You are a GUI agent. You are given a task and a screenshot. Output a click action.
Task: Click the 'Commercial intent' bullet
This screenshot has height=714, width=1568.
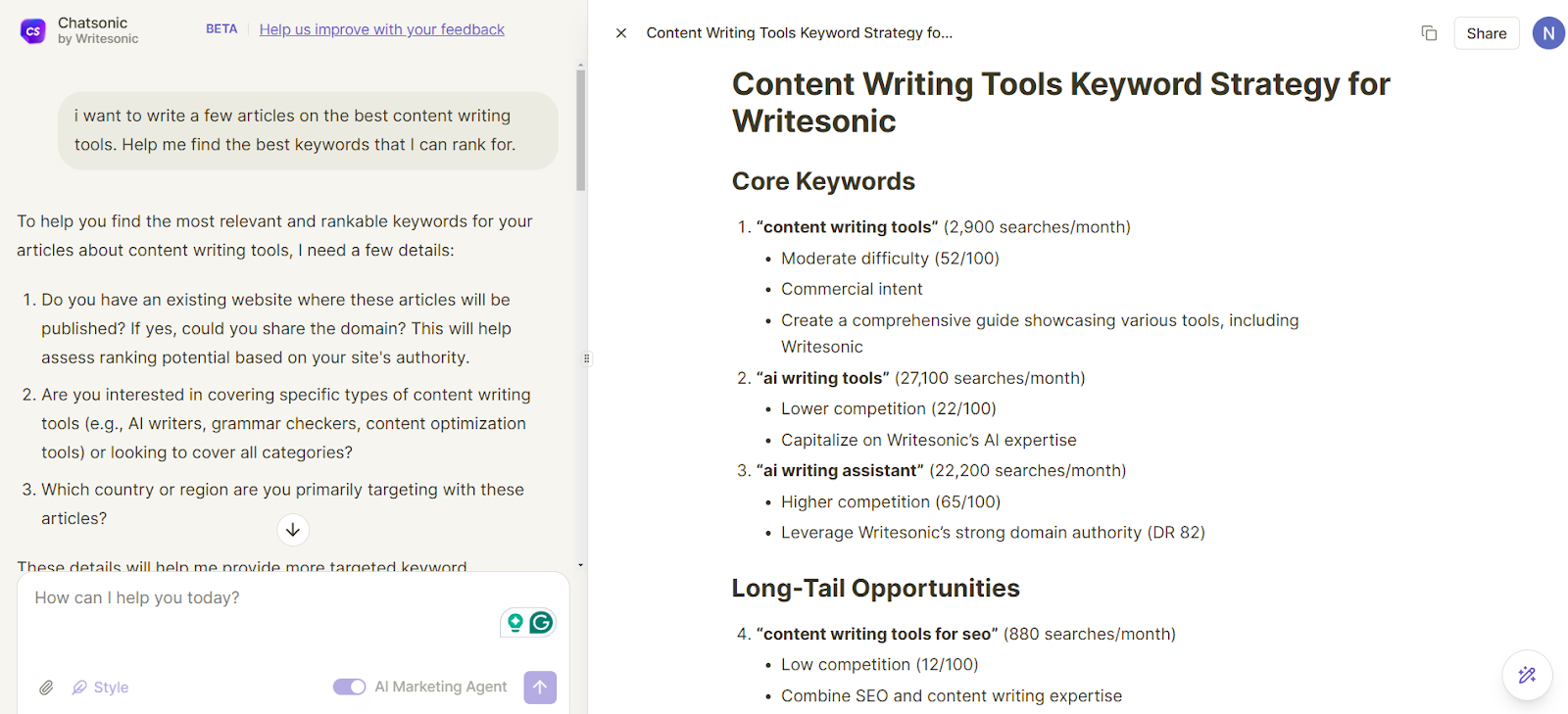pyautogui.click(x=852, y=289)
